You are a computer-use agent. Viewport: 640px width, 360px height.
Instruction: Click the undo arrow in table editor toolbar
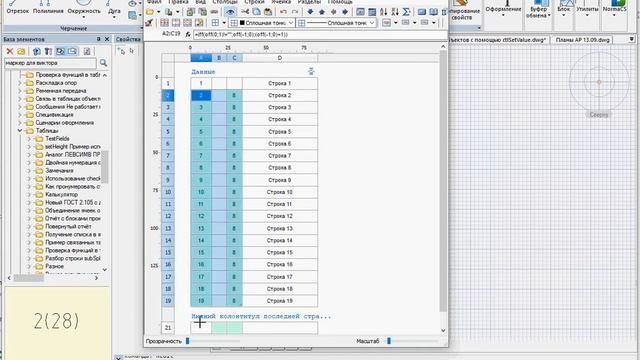point(283,12)
